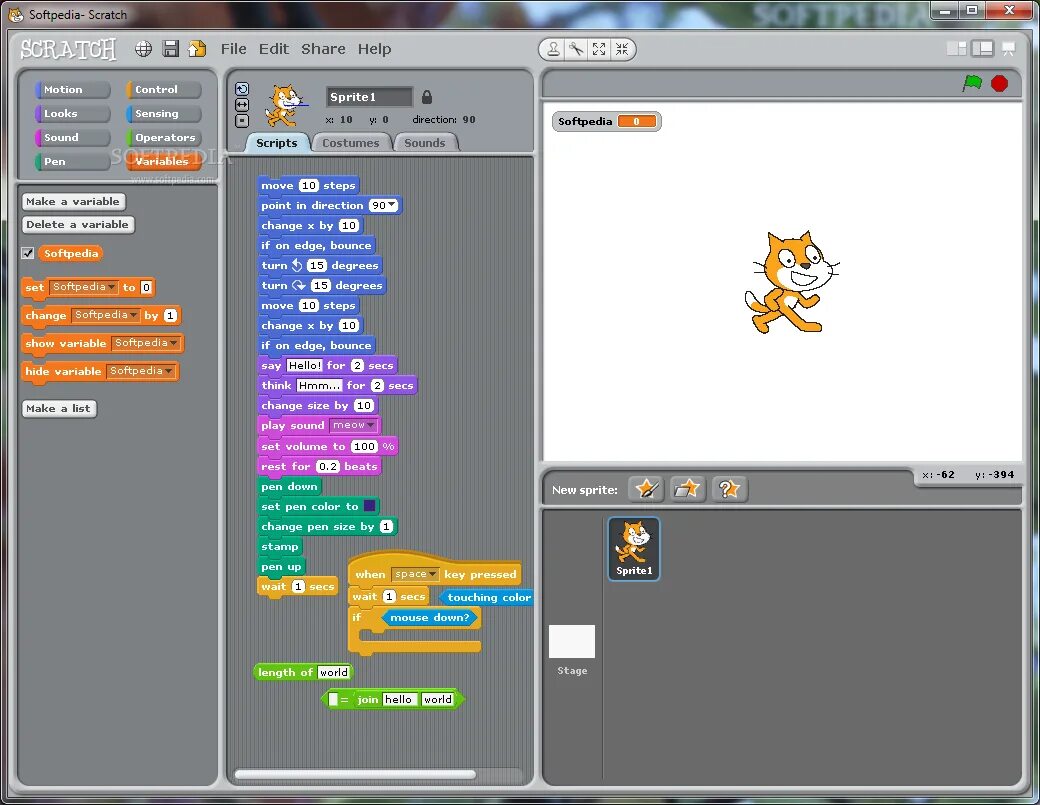Click the stamp pen block
This screenshot has height=805, width=1040.
[279, 546]
